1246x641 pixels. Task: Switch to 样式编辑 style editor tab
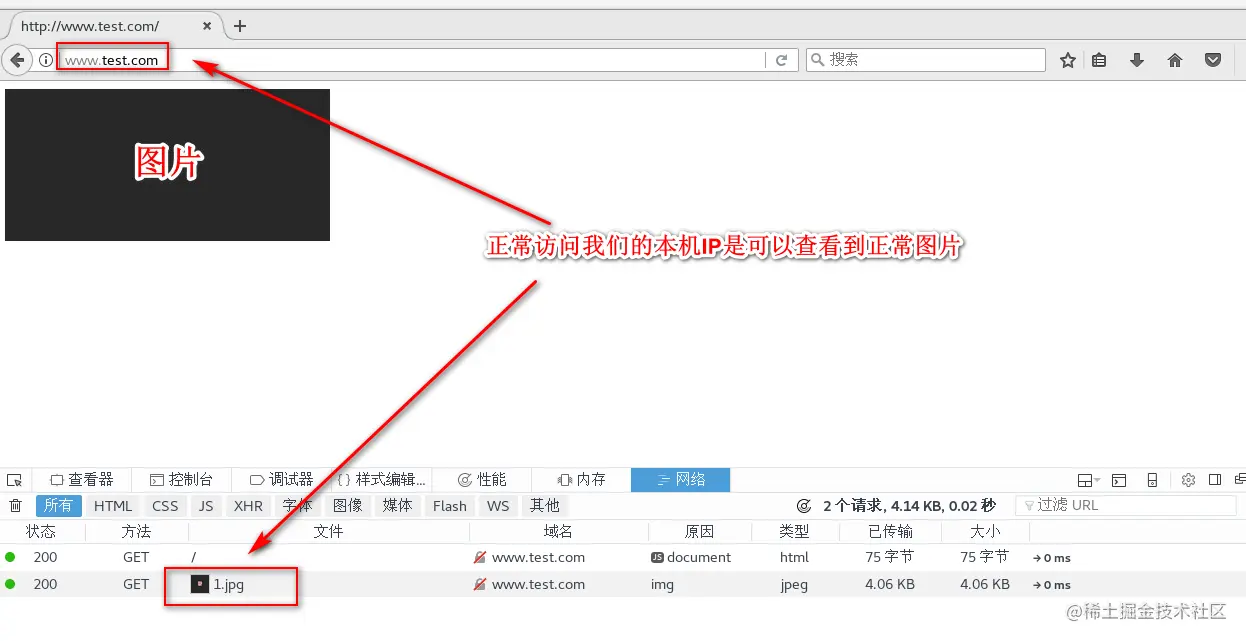(x=381, y=480)
